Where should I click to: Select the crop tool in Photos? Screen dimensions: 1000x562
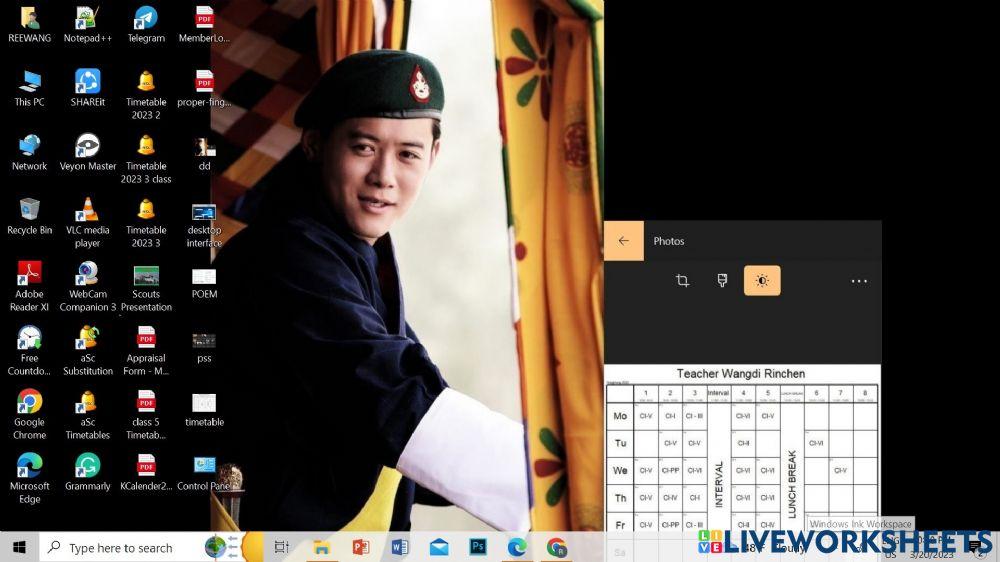tap(682, 281)
